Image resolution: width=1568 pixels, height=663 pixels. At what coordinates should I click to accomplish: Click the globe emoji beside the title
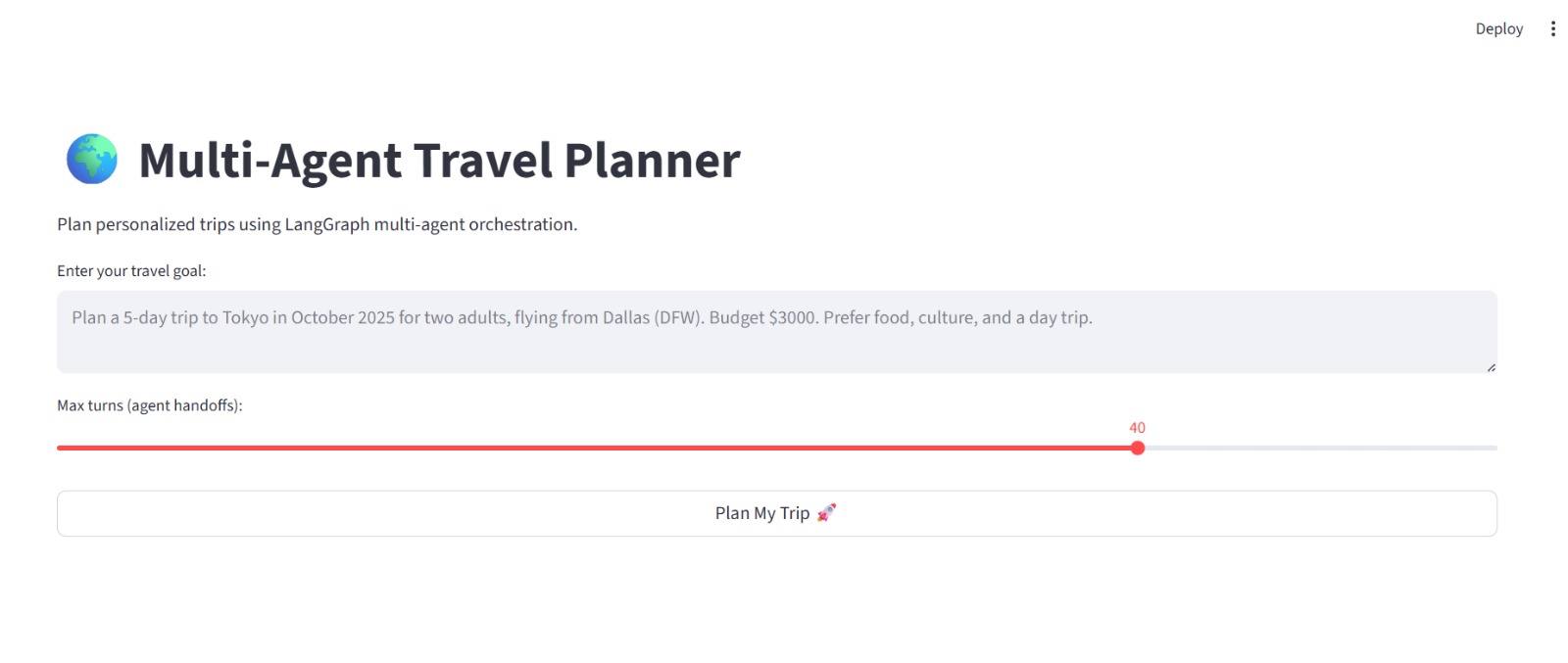click(x=92, y=159)
